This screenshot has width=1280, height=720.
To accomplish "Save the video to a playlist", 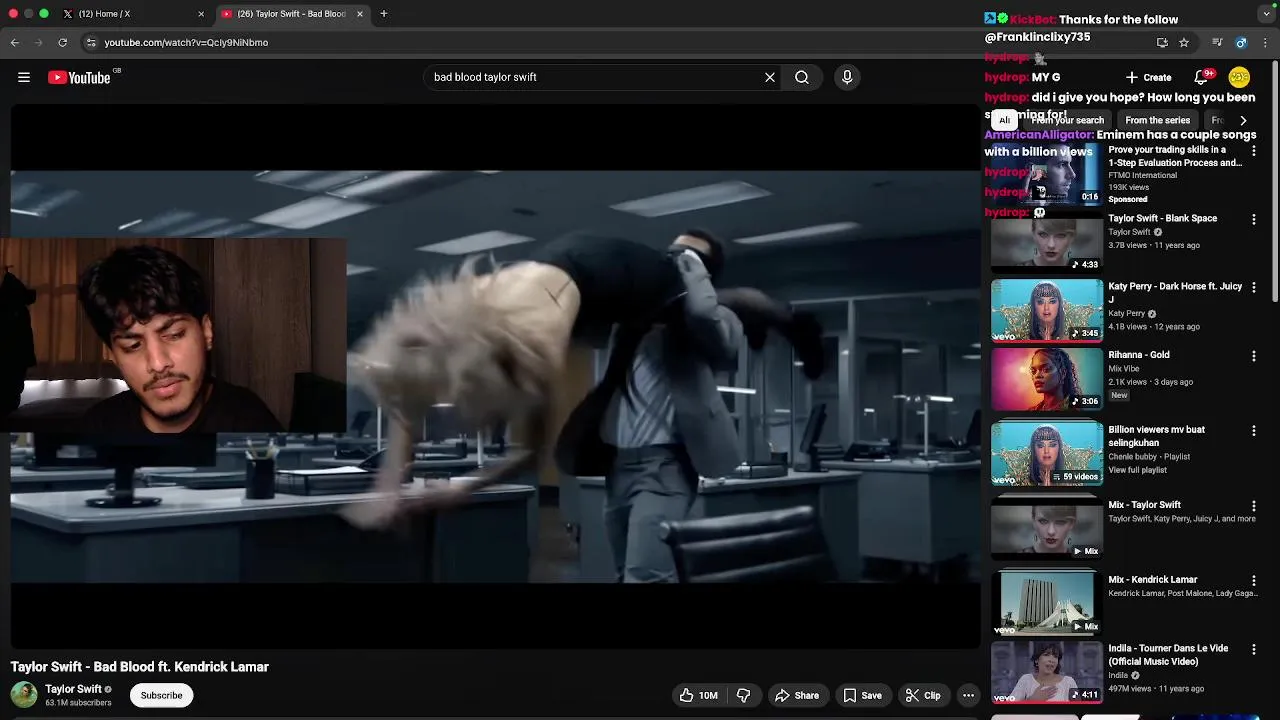I will coord(862,695).
